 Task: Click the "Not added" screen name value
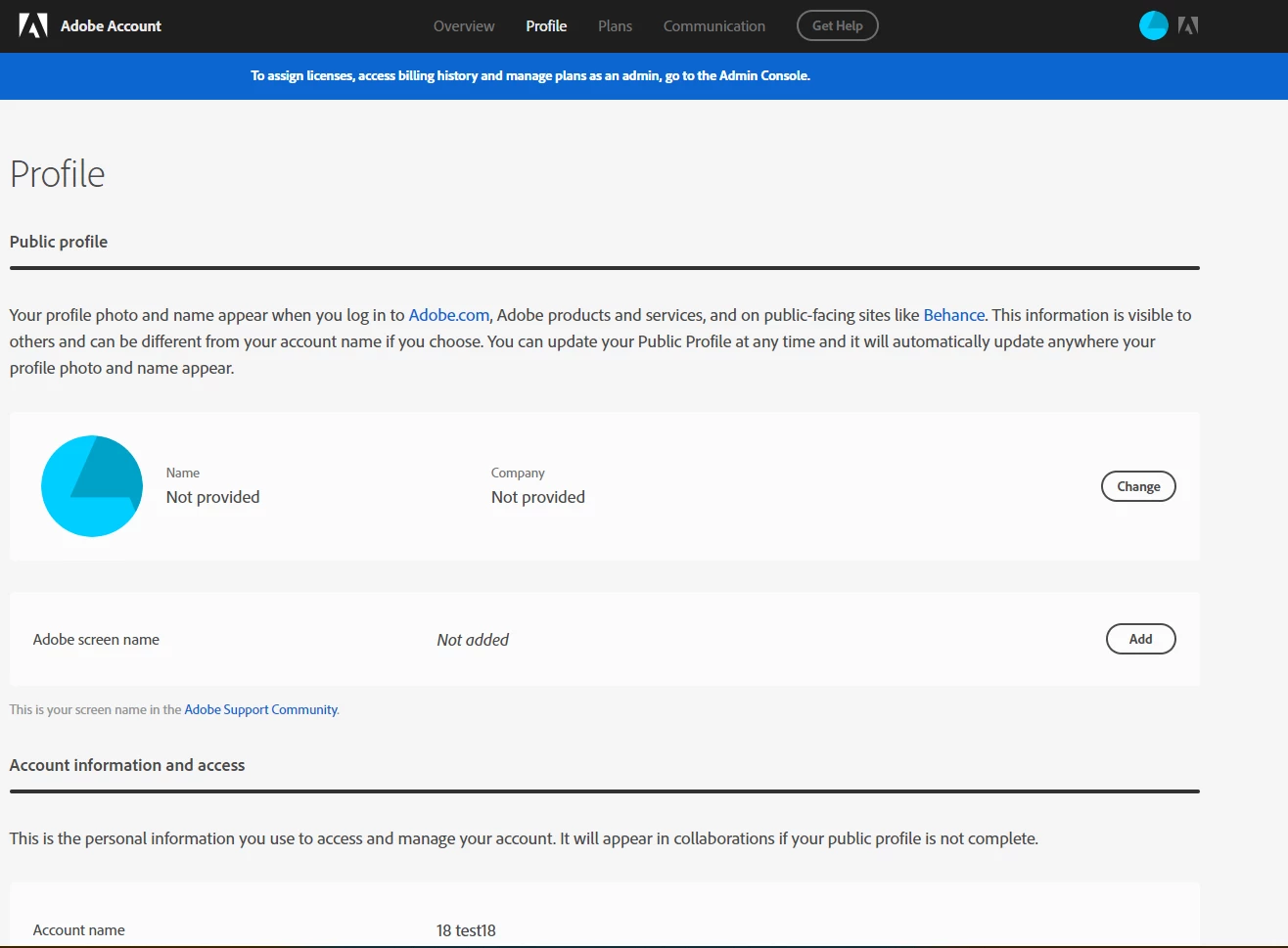coord(473,640)
